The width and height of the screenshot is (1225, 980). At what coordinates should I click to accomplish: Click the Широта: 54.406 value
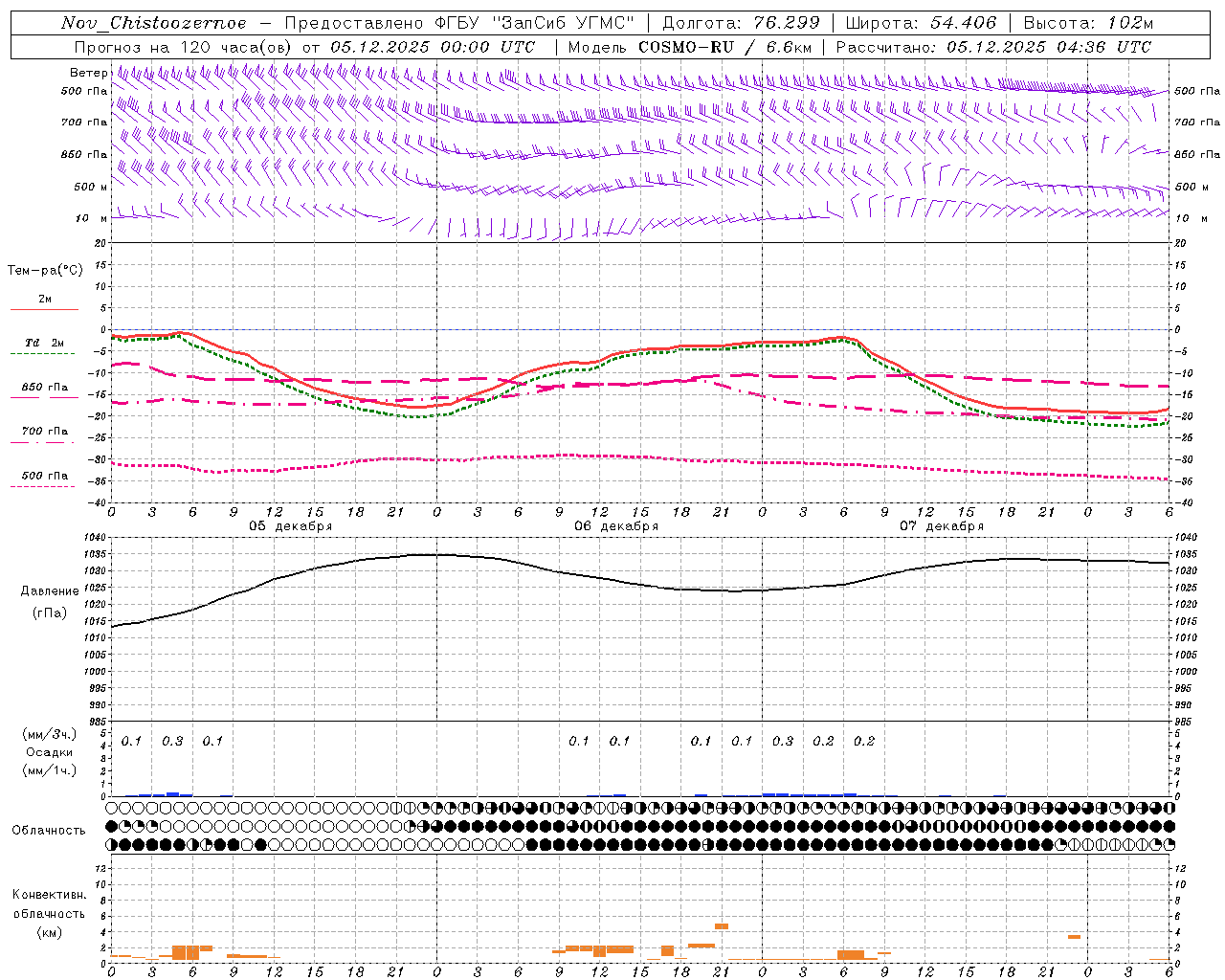pos(921,23)
